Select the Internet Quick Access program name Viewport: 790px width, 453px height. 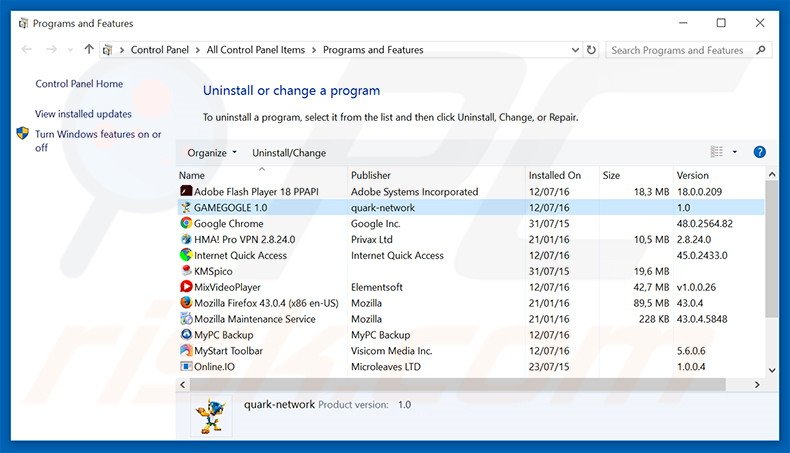coord(240,255)
